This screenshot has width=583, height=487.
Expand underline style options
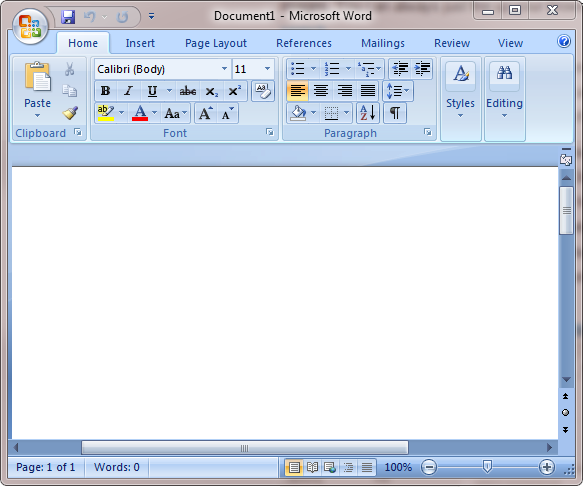169,91
